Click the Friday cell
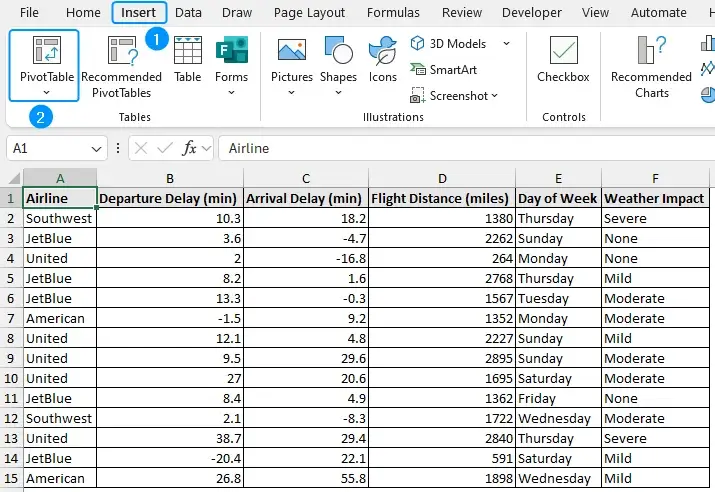 pos(559,398)
